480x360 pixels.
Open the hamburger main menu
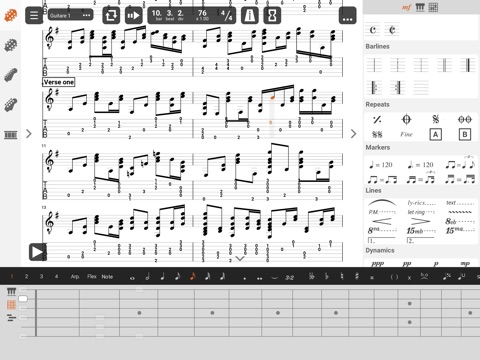point(34,15)
